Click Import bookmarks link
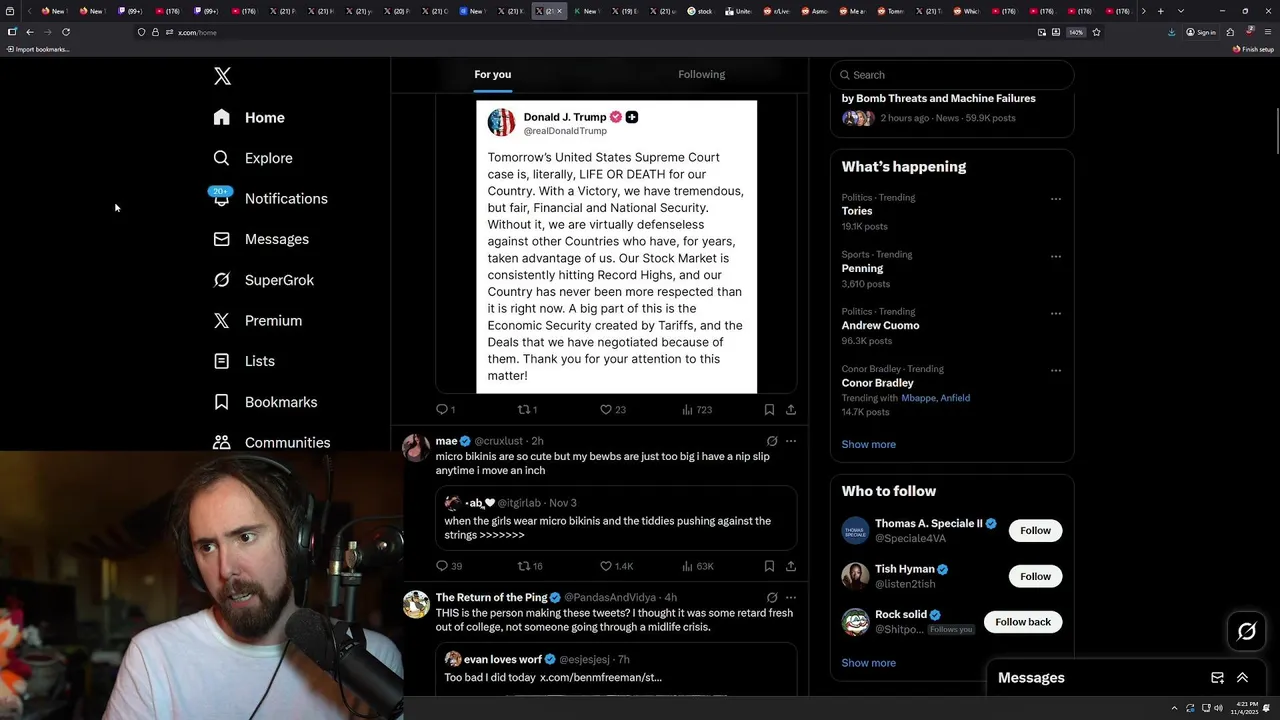The width and height of the screenshot is (1280, 720). pos(38,49)
